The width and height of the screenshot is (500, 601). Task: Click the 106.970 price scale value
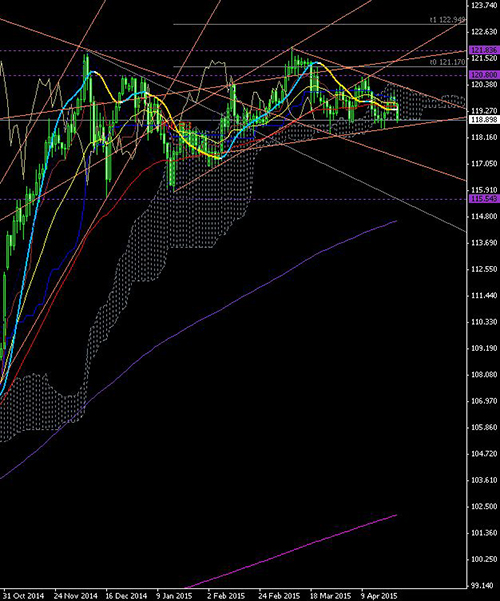pyautogui.click(x=484, y=401)
